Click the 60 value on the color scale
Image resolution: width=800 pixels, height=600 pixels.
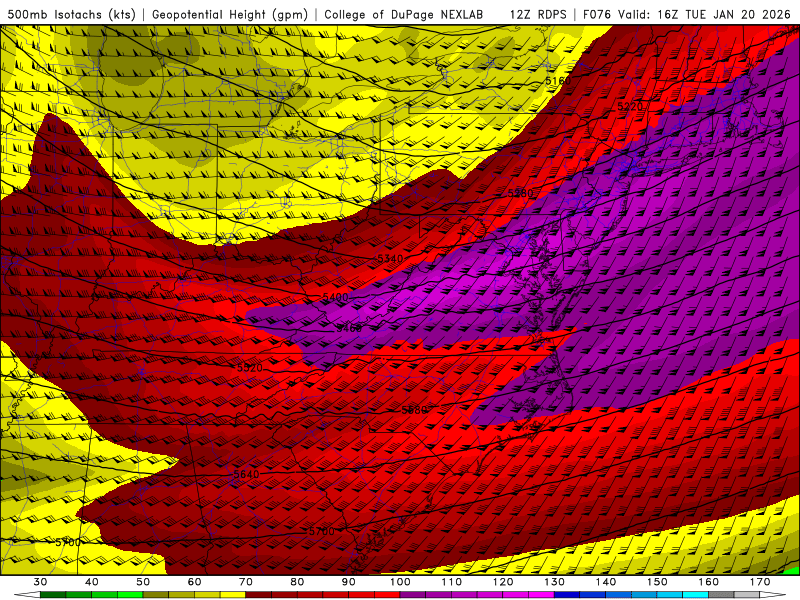pos(194,582)
